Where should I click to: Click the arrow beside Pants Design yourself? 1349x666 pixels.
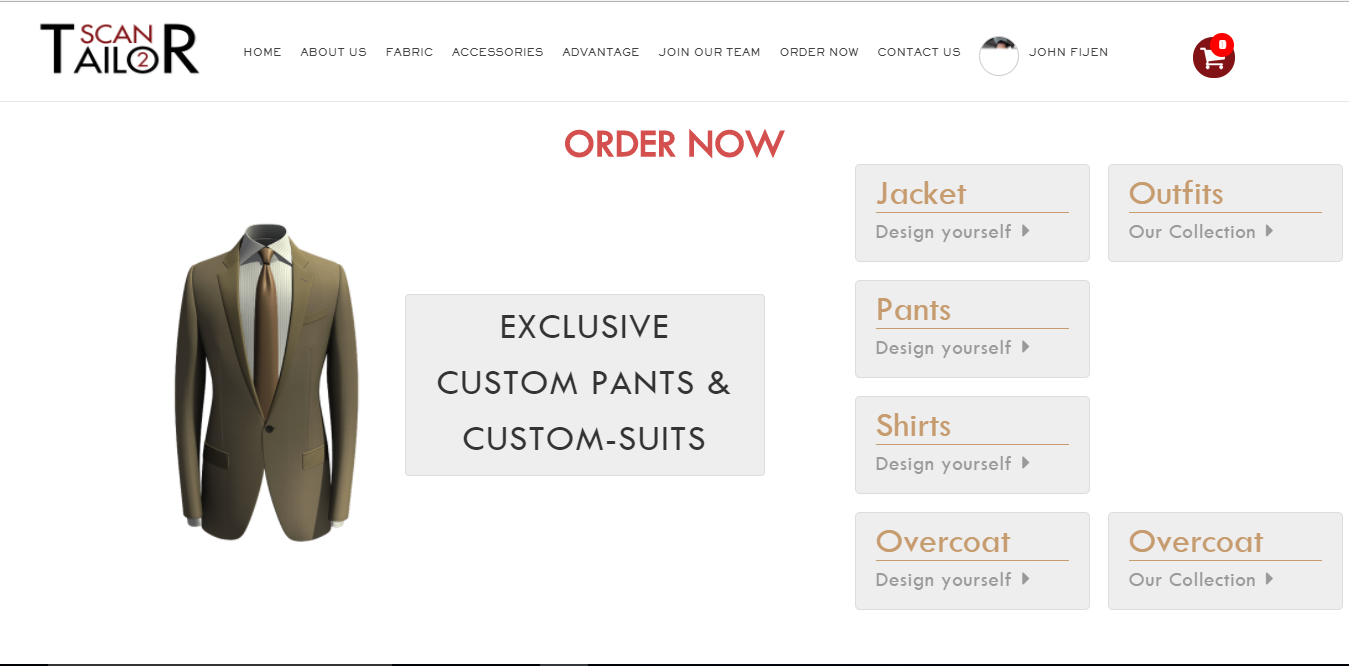click(1026, 347)
